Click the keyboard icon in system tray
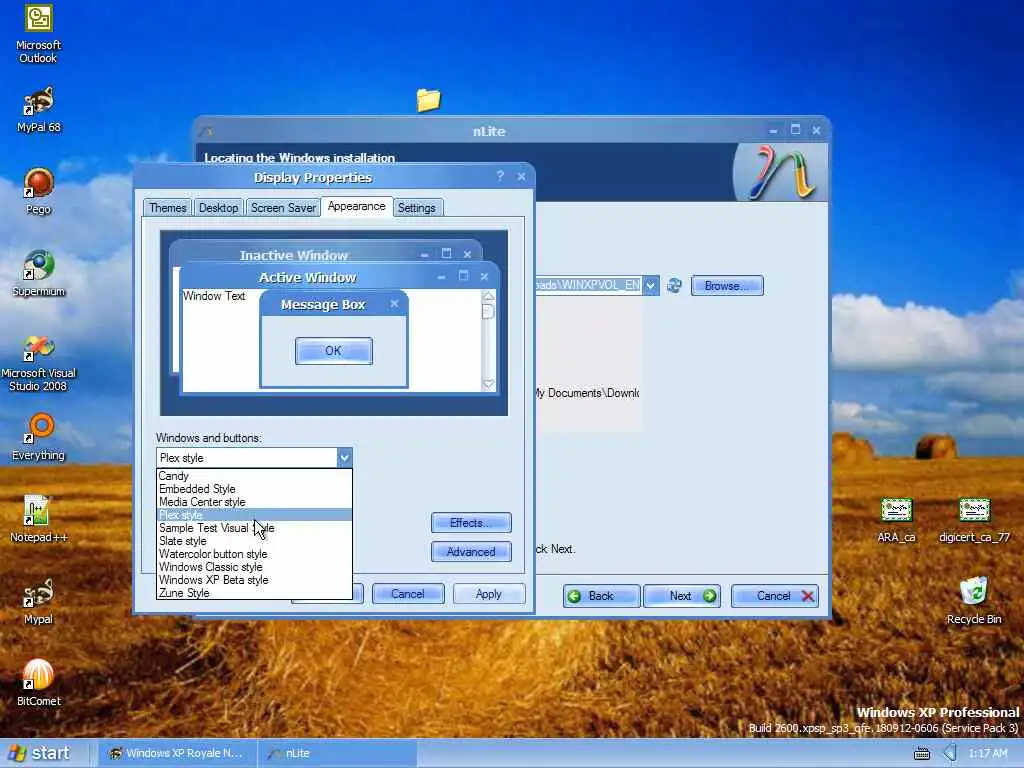Screen dimensions: 1024x768 click(x=921, y=754)
